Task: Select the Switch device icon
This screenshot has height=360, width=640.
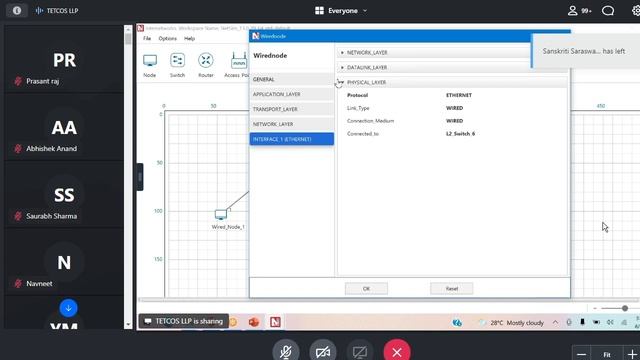Action: pos(178,61)
